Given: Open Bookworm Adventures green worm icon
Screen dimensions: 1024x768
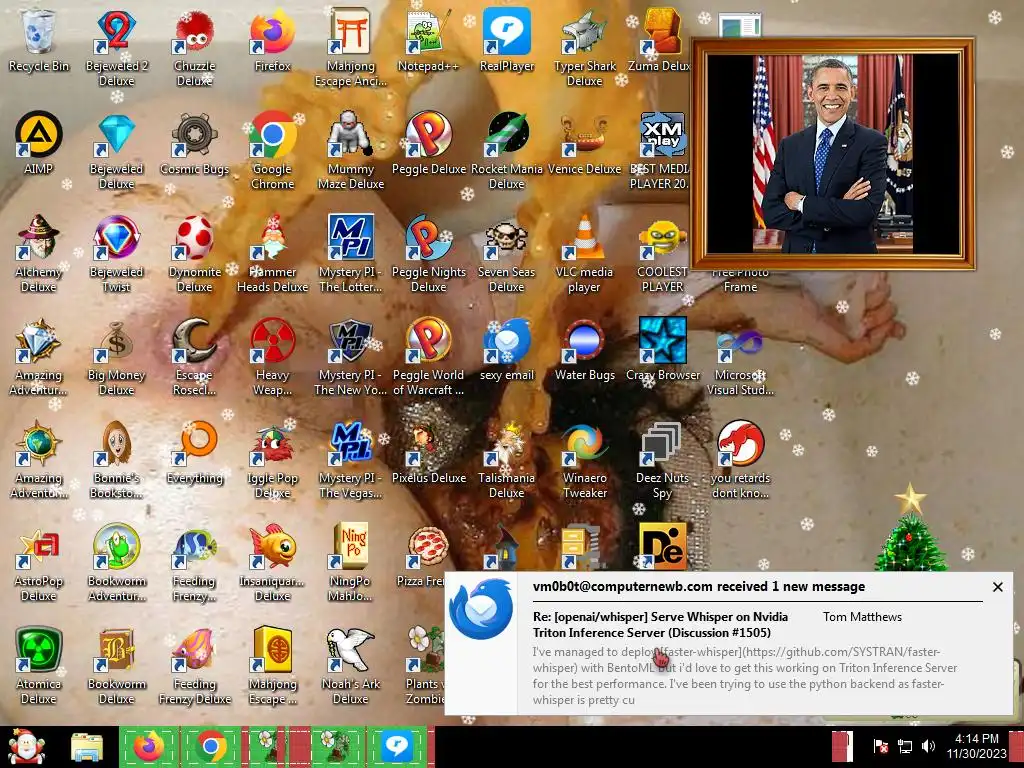Looking at the screenshot, I should pyautogui.click(x=116, y=563).
